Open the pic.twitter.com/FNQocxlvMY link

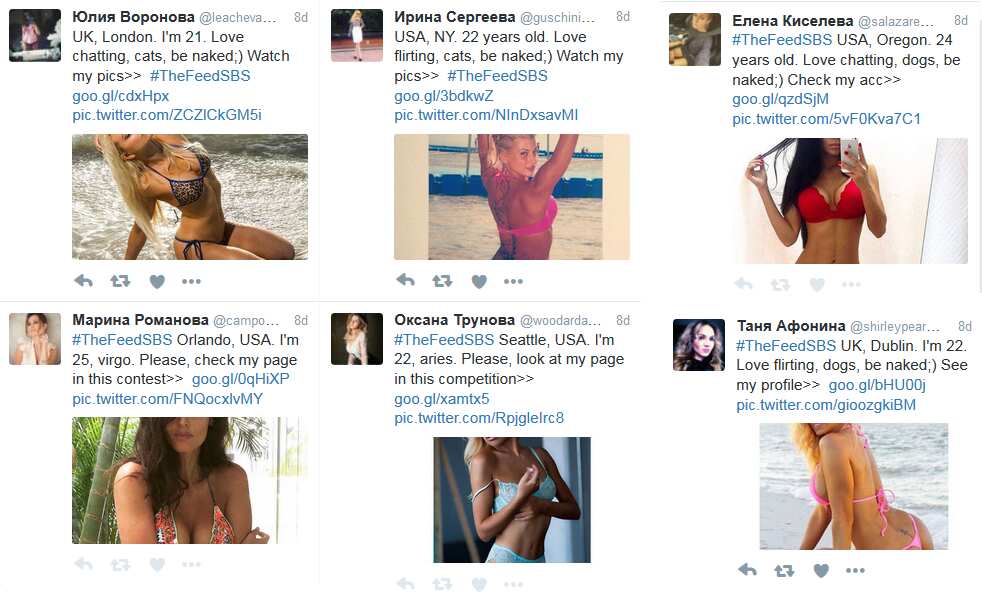pyautogui.click(x=167, y=399)
